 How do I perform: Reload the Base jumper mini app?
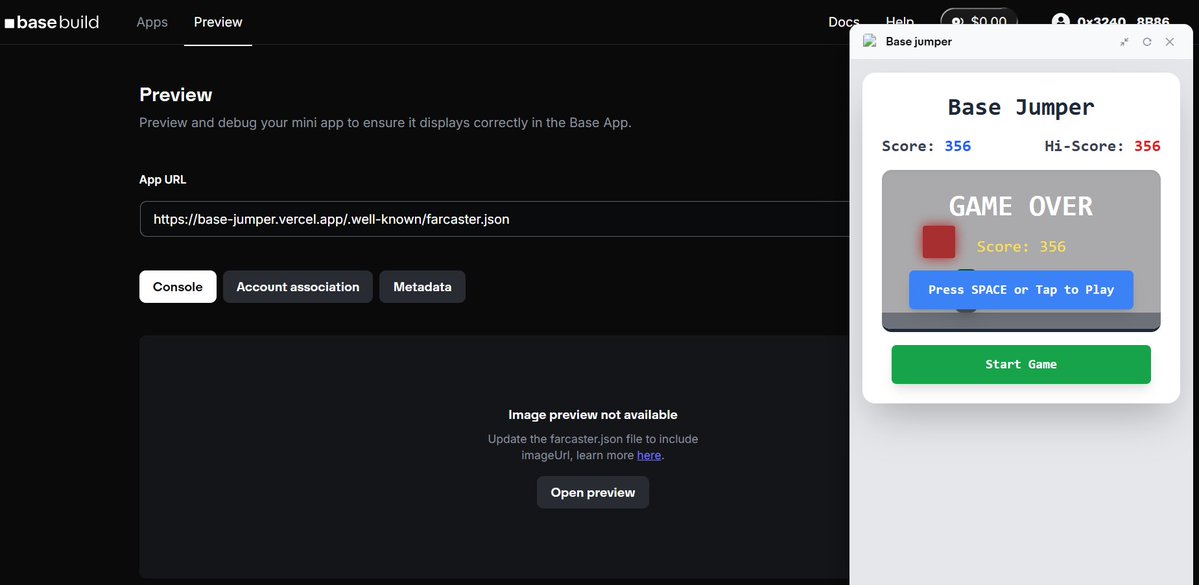click(1146, 42)
